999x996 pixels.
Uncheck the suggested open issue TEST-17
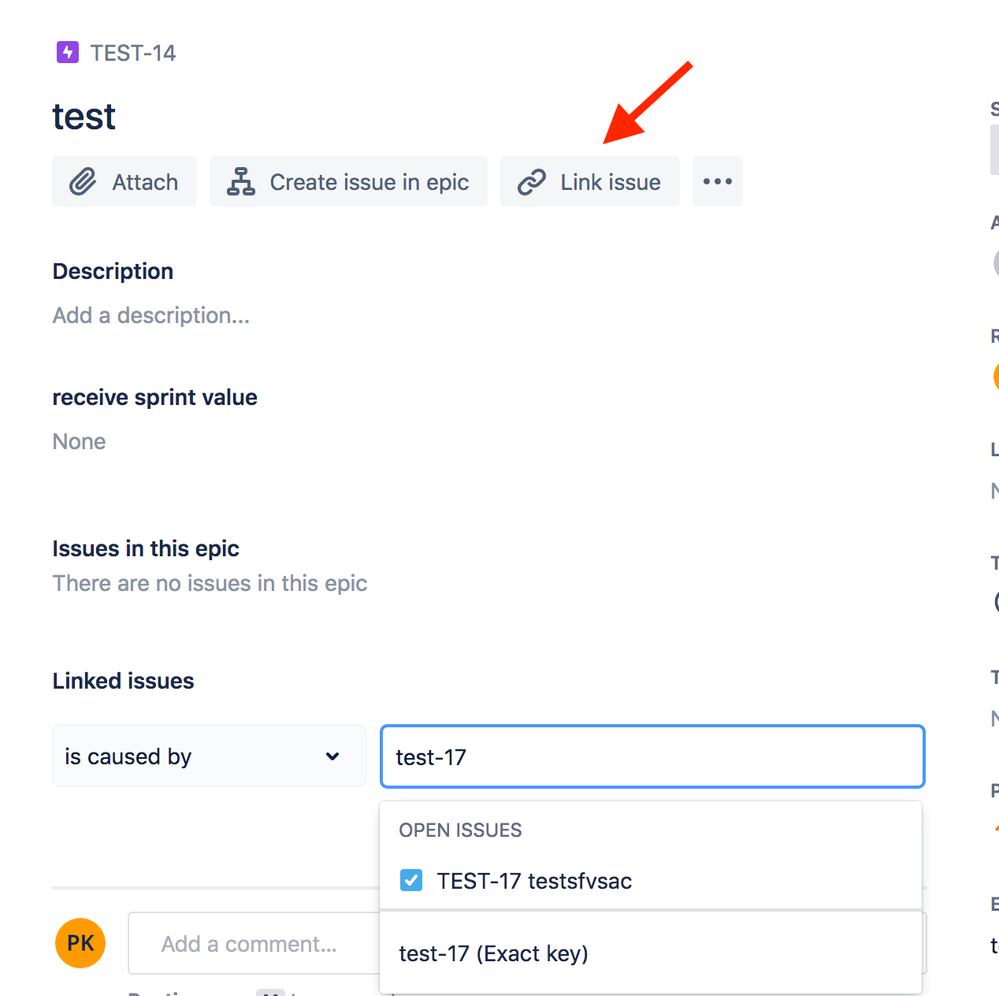click(411, 880)
